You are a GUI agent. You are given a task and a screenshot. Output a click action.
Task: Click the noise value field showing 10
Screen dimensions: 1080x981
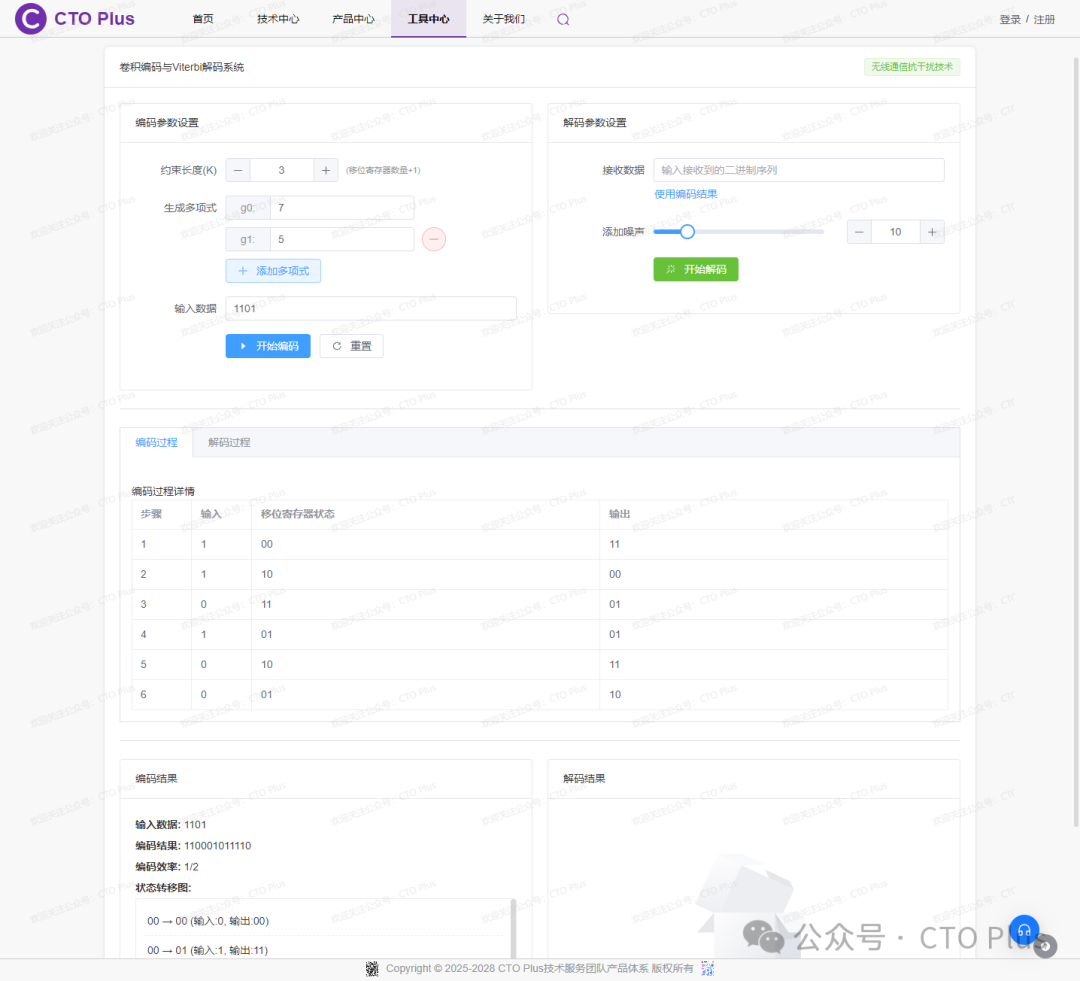[x=895, y=232]
